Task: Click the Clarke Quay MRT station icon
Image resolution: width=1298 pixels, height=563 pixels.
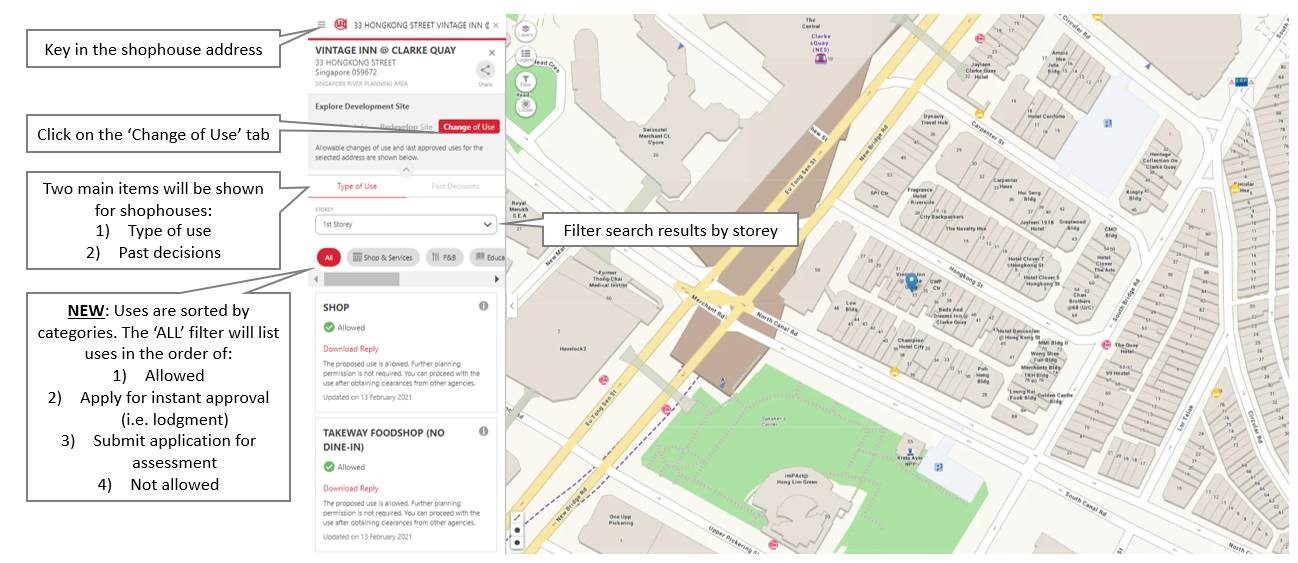Action: point(822,58)
